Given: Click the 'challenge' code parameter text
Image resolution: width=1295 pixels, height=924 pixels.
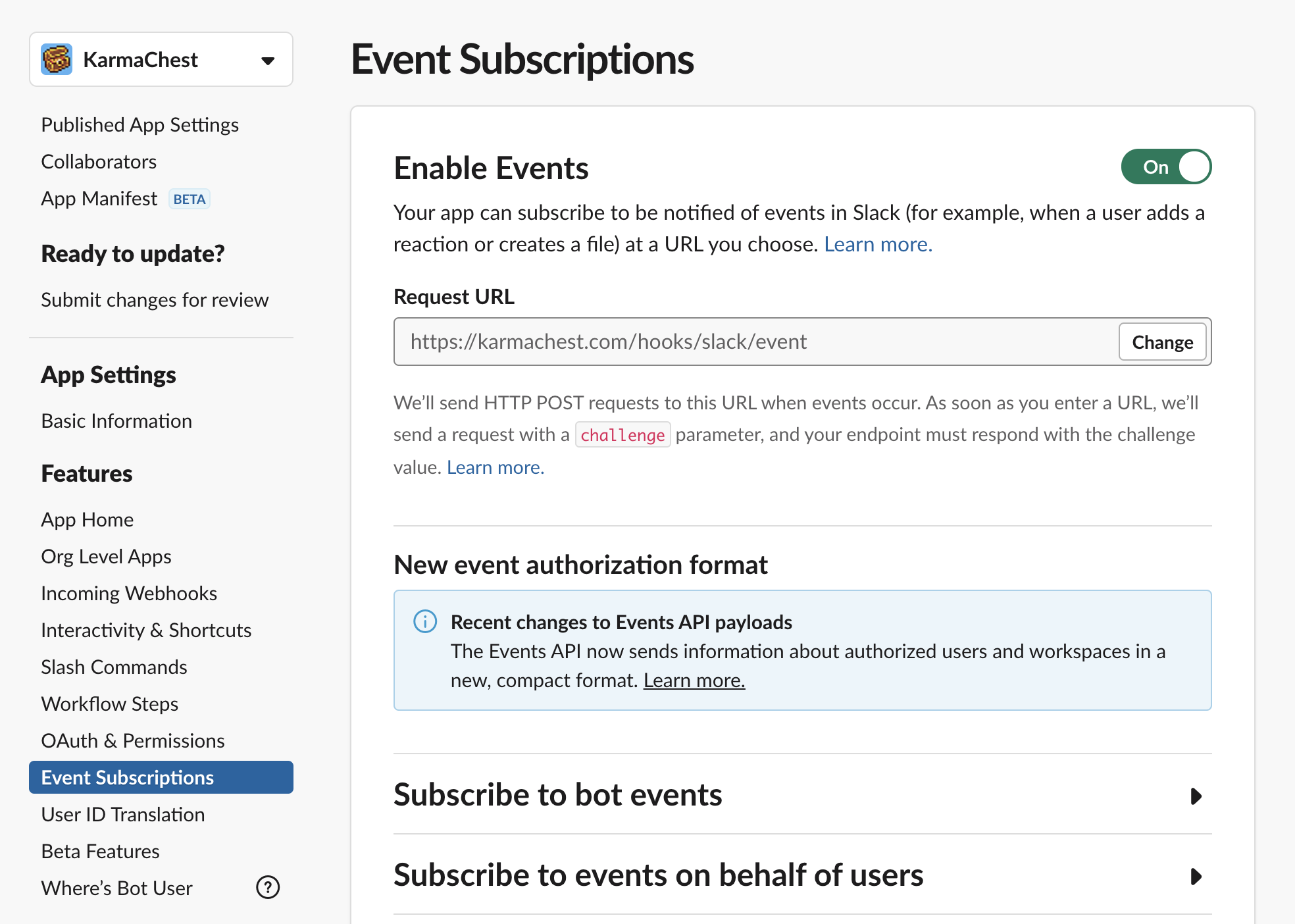Looking at the screenshot, I should [622, 435].
